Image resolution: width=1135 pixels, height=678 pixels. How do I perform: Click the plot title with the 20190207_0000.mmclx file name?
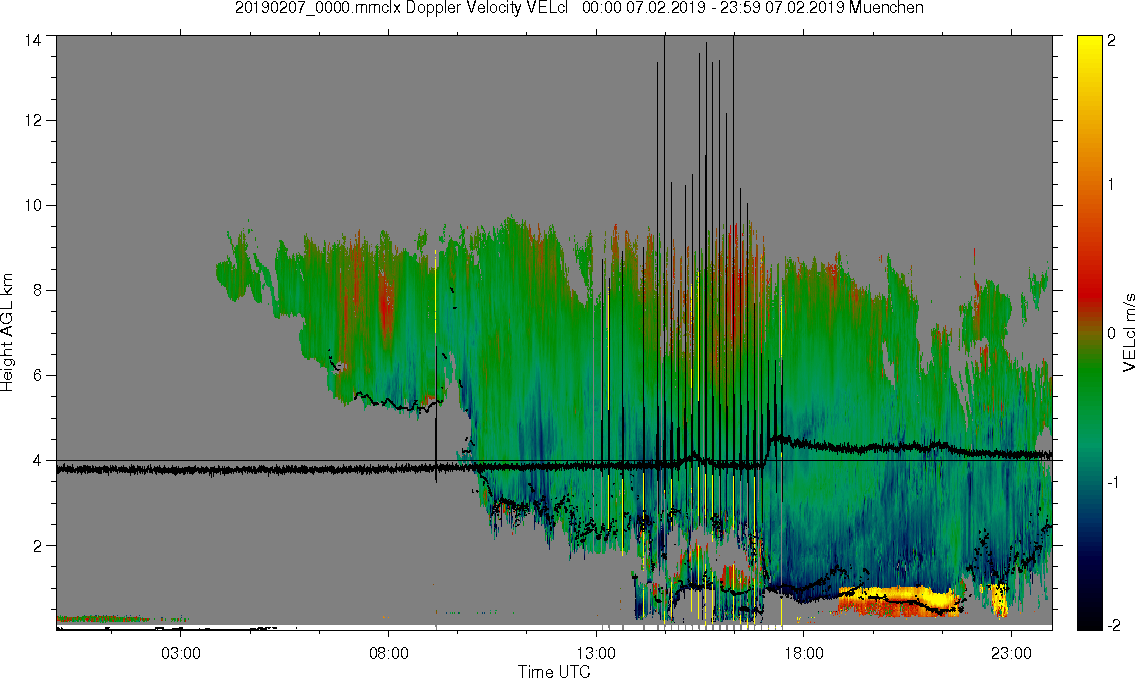coord(579,8)
